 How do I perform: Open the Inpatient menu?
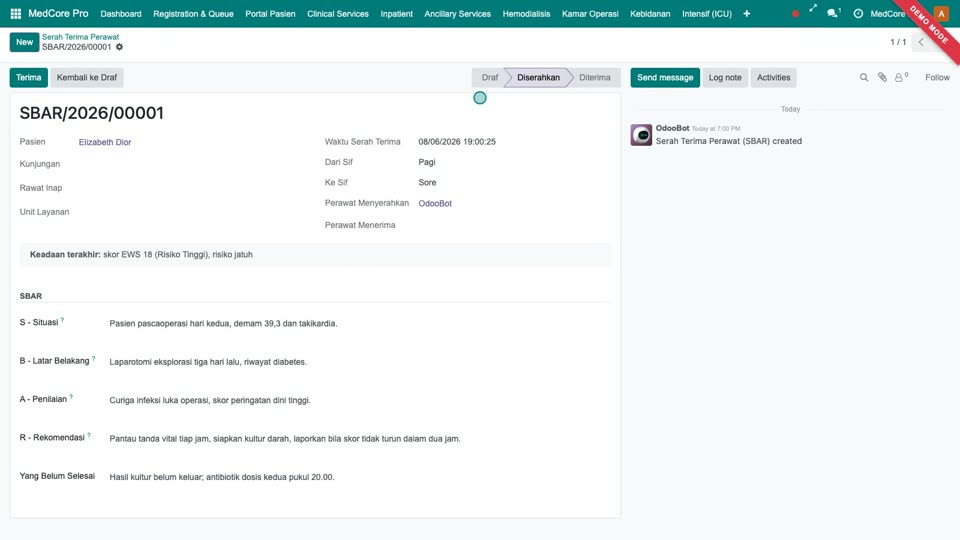click(396, 13)
